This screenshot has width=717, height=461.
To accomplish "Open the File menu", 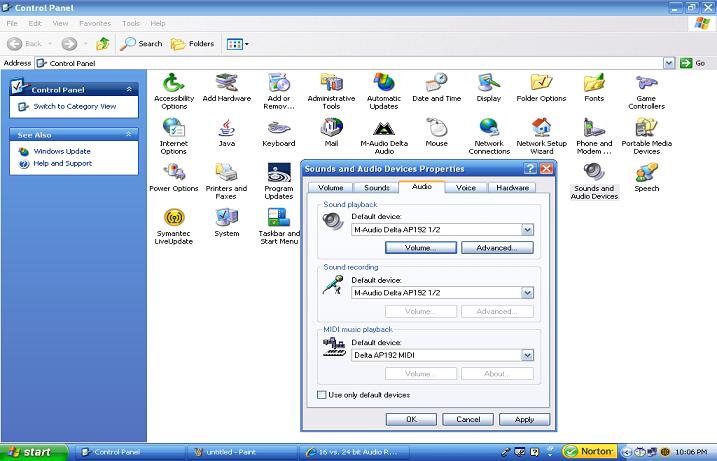I will [12, 23].
